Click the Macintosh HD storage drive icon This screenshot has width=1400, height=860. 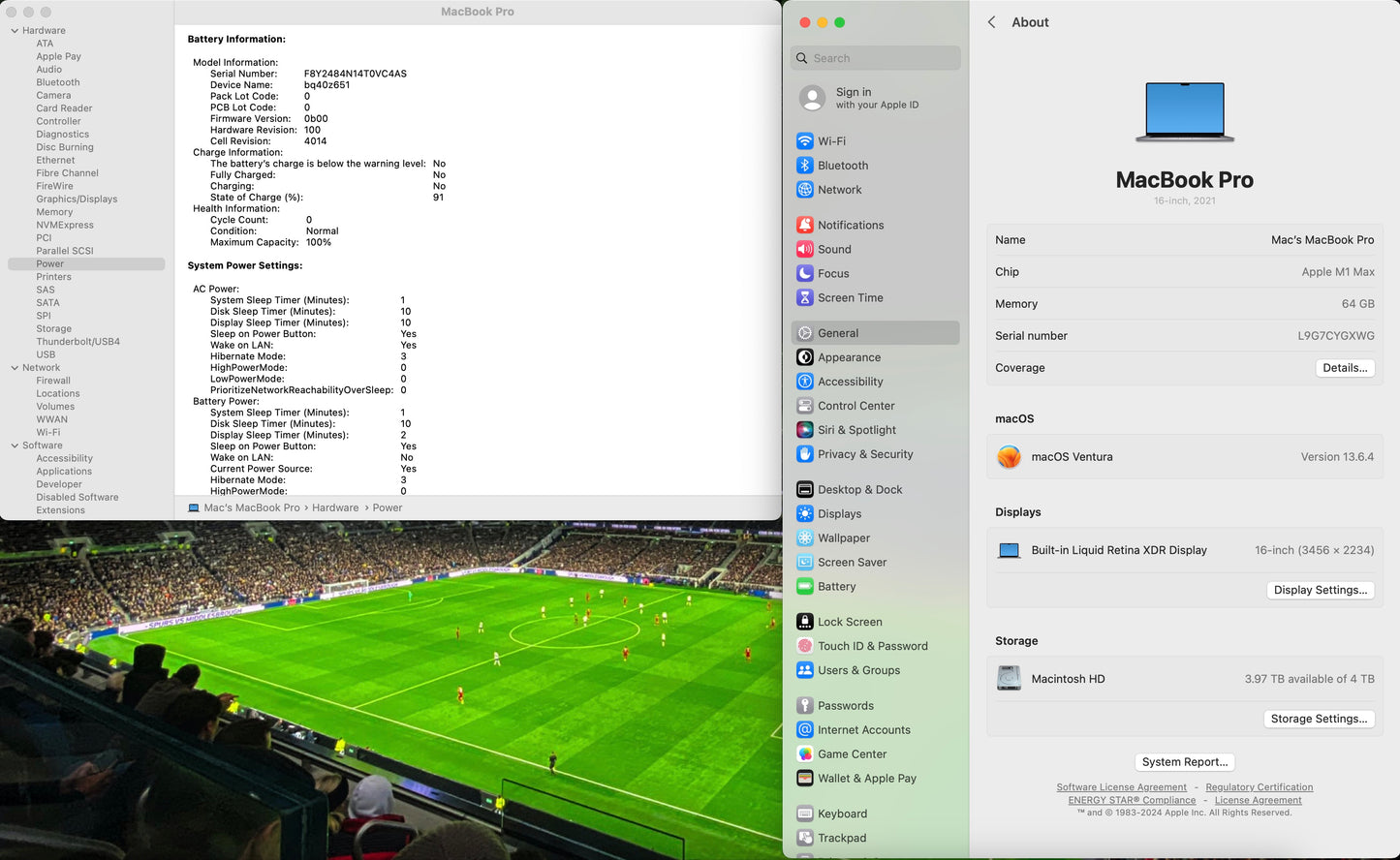[x=1009, y=679]
